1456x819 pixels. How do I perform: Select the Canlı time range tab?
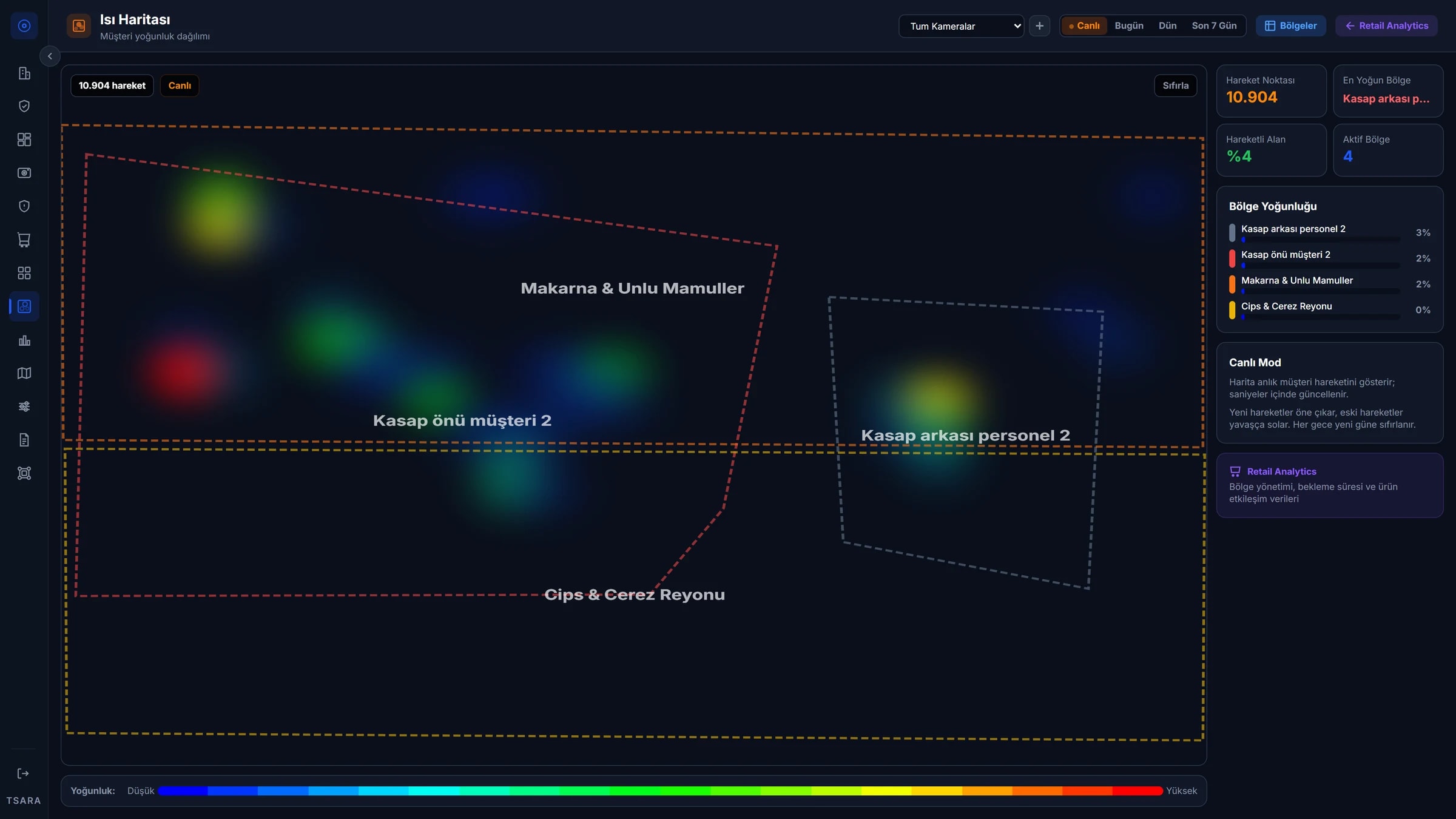tap(1084, 26)
